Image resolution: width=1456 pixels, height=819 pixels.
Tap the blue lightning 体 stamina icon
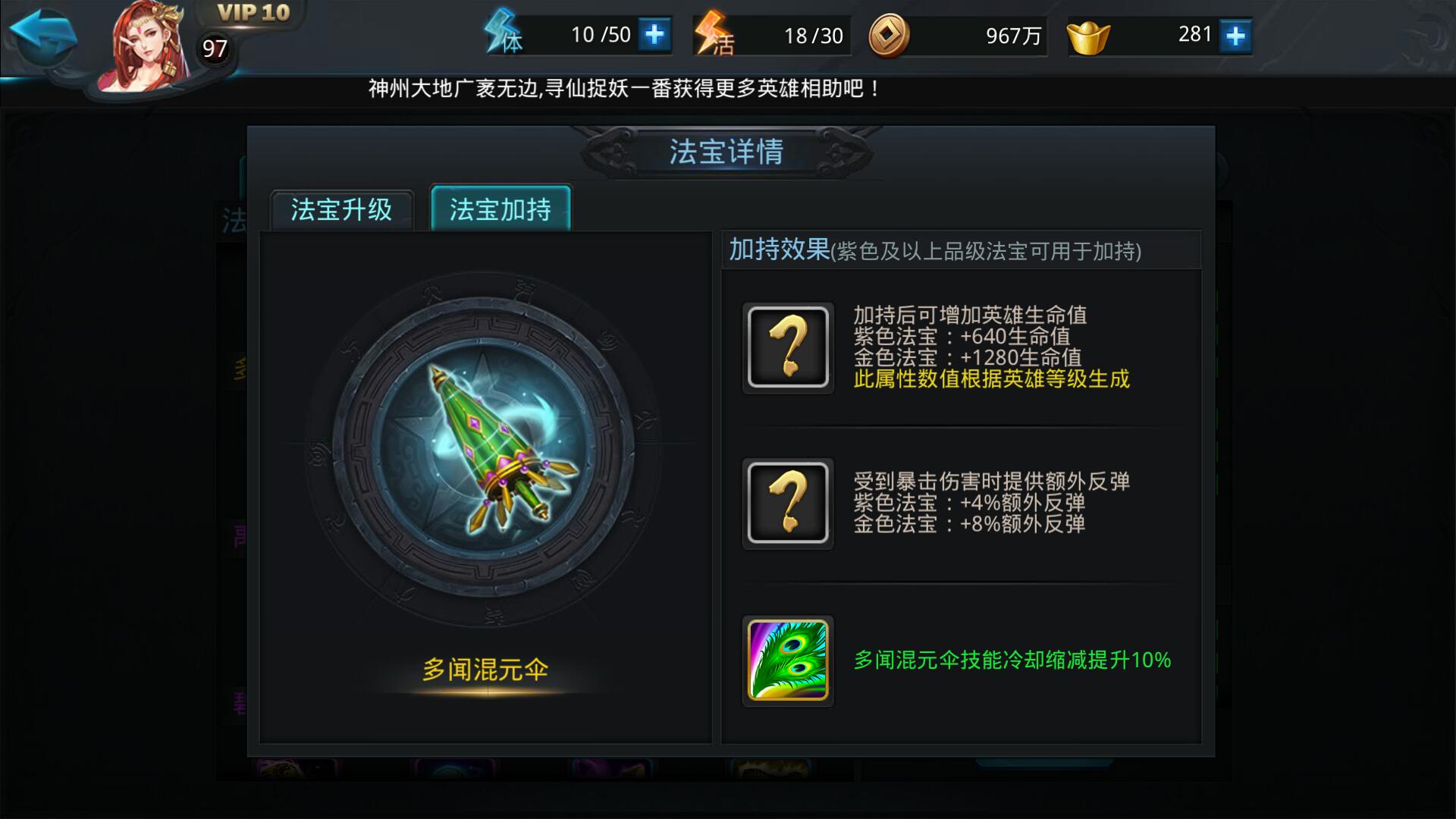click(x=504, y=33)
